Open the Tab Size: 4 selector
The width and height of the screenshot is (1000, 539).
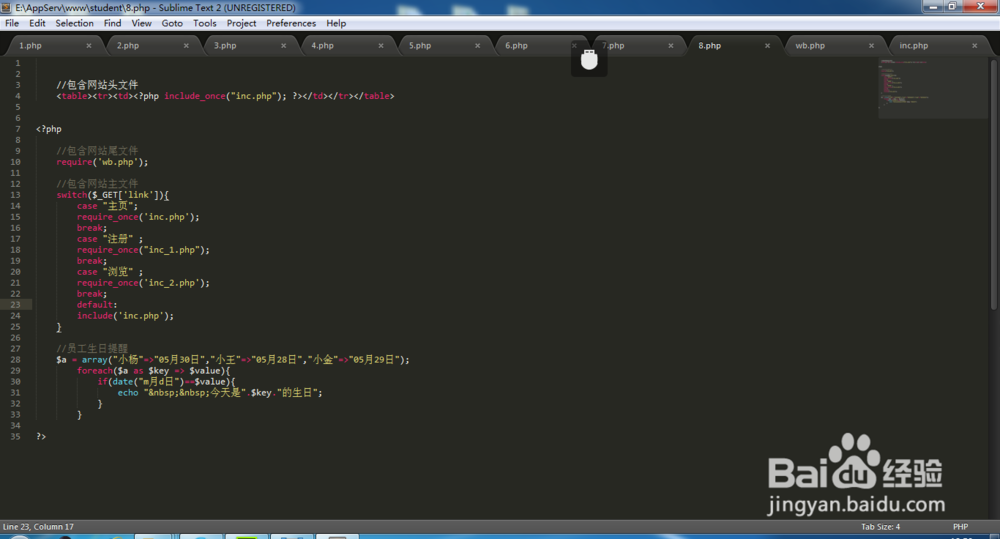pos(880,527)
